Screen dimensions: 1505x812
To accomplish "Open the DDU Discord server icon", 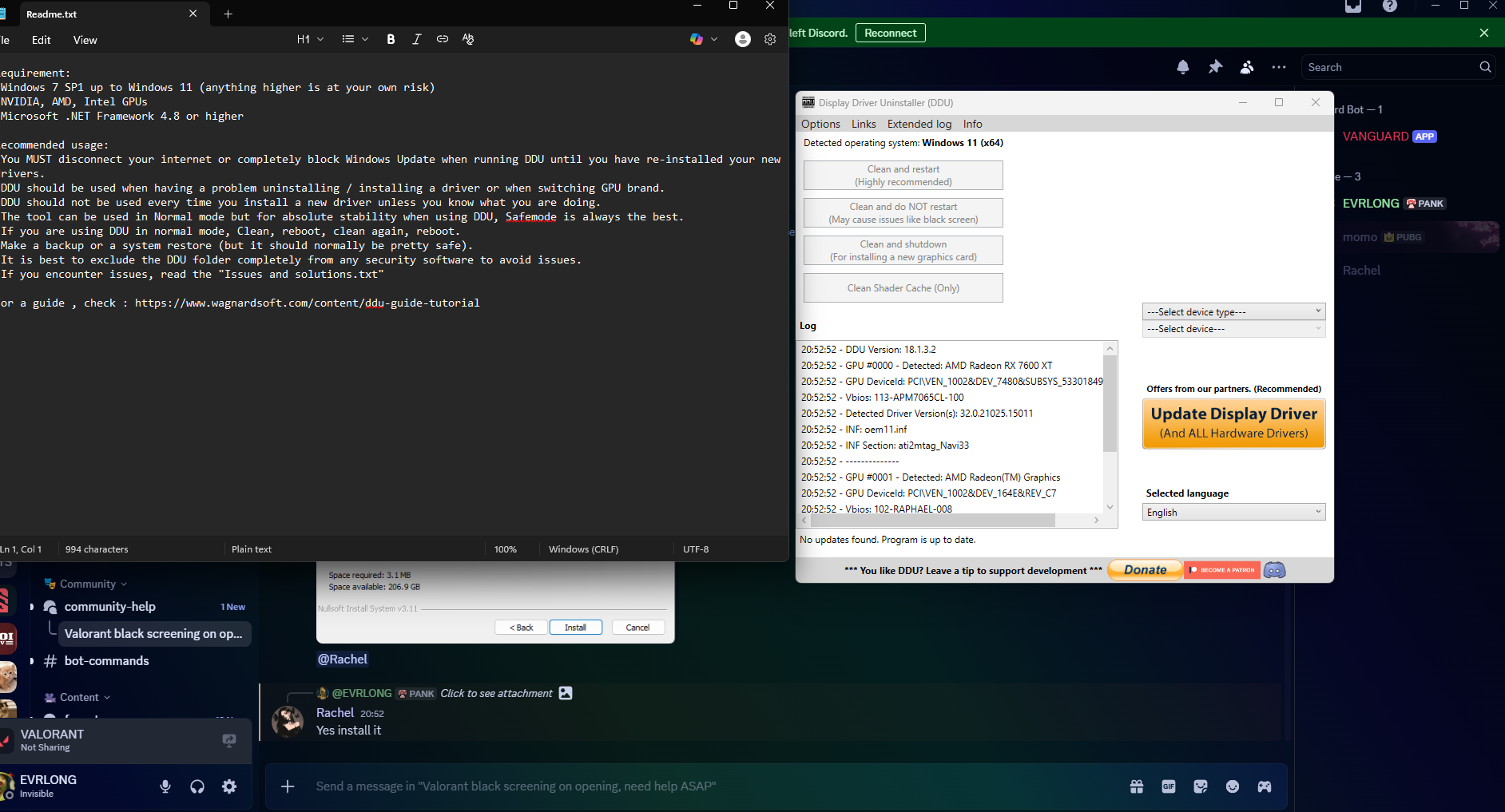I will pyautogui.click(x=1275, y=570).
